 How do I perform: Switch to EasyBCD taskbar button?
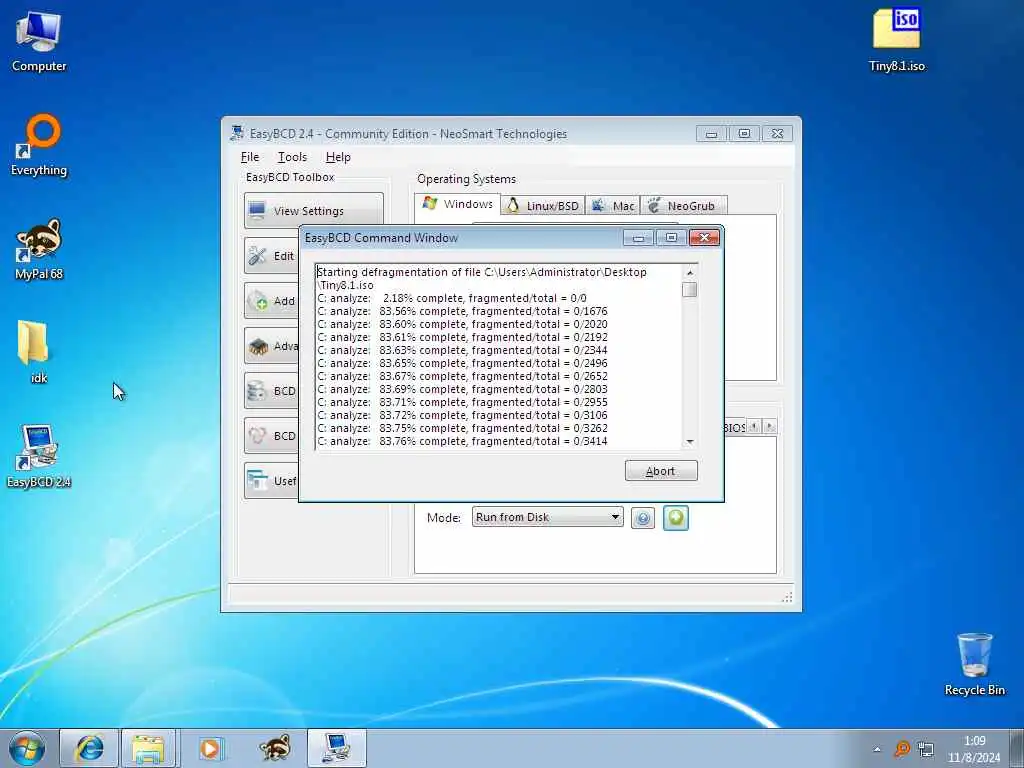(x=337, y=748)
